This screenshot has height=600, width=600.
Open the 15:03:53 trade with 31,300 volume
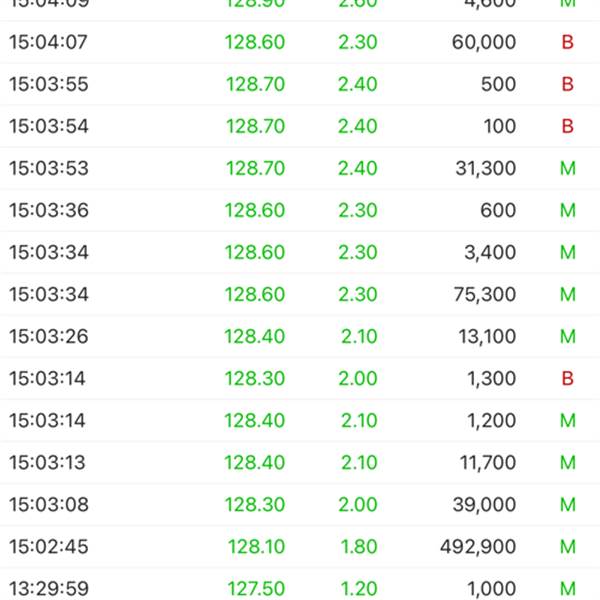click(300, 168)
